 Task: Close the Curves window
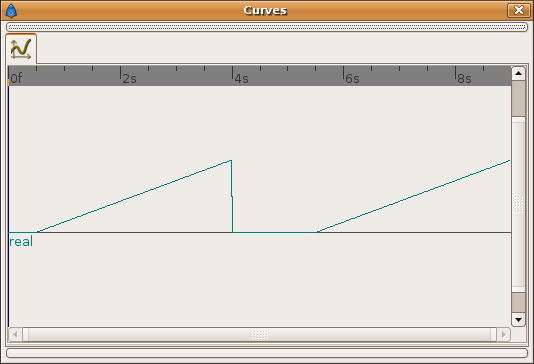[518, 10]
